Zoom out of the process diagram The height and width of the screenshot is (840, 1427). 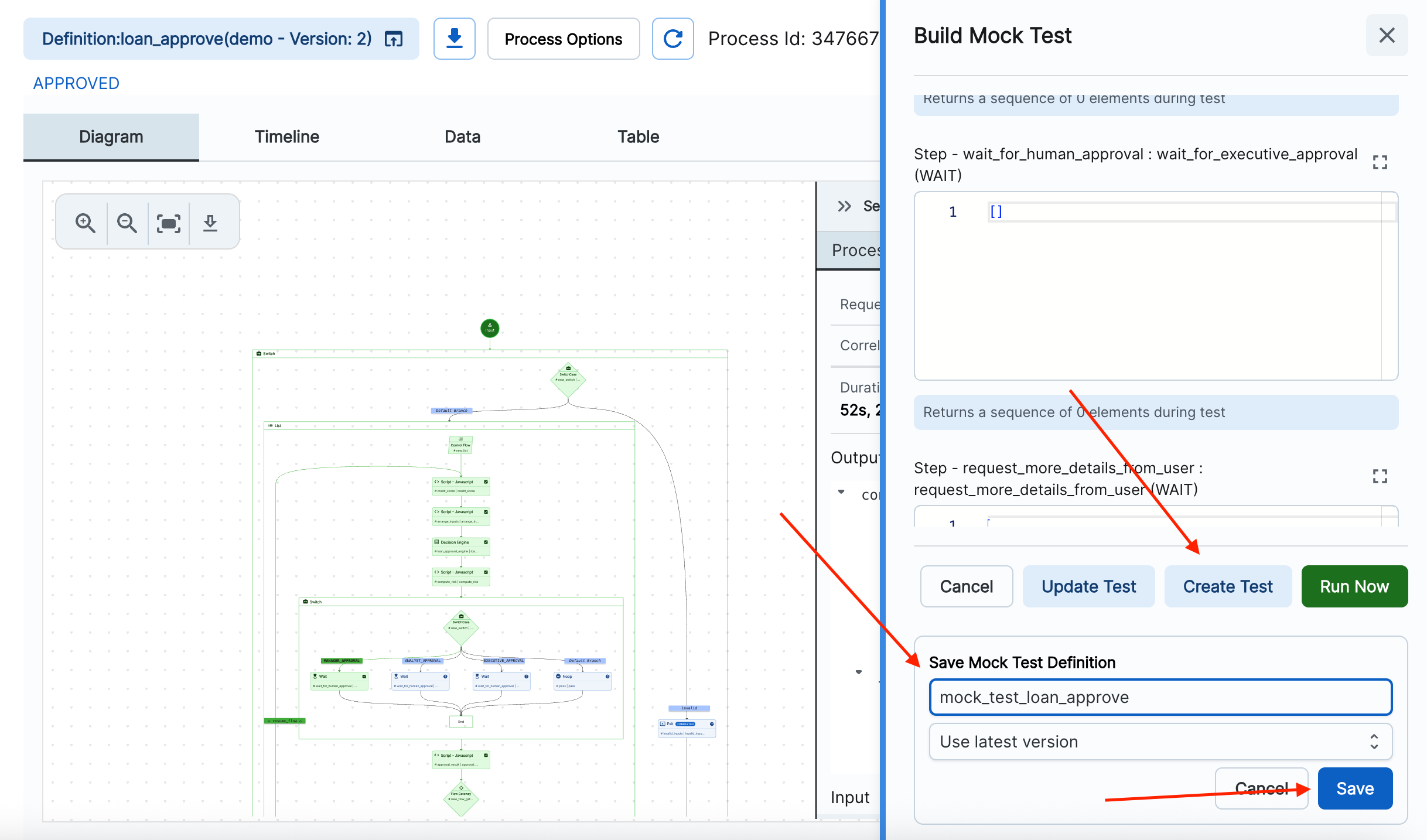(127, 223)
